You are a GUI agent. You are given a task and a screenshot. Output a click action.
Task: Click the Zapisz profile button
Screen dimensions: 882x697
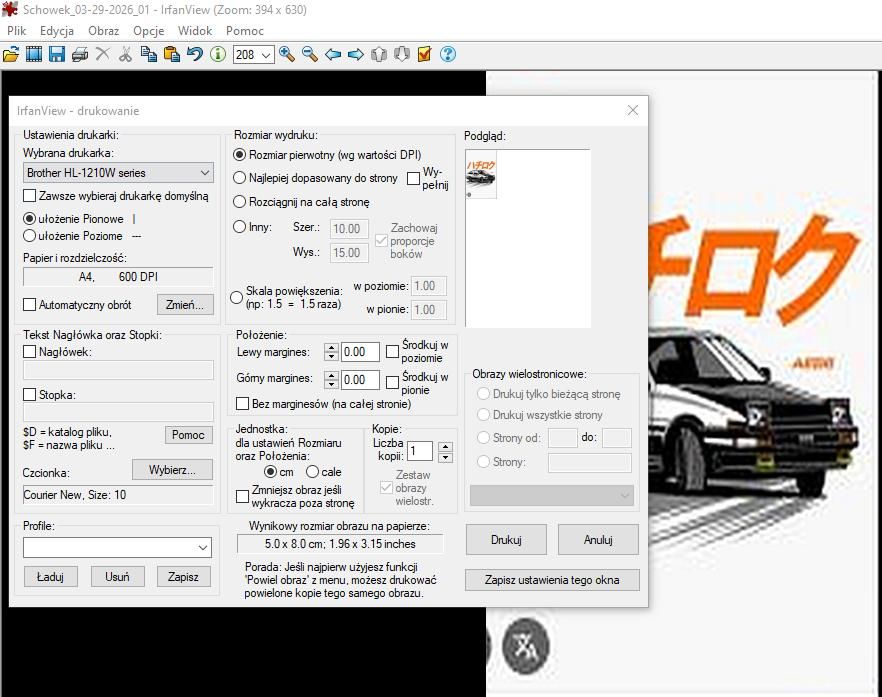tap(183, 577)
